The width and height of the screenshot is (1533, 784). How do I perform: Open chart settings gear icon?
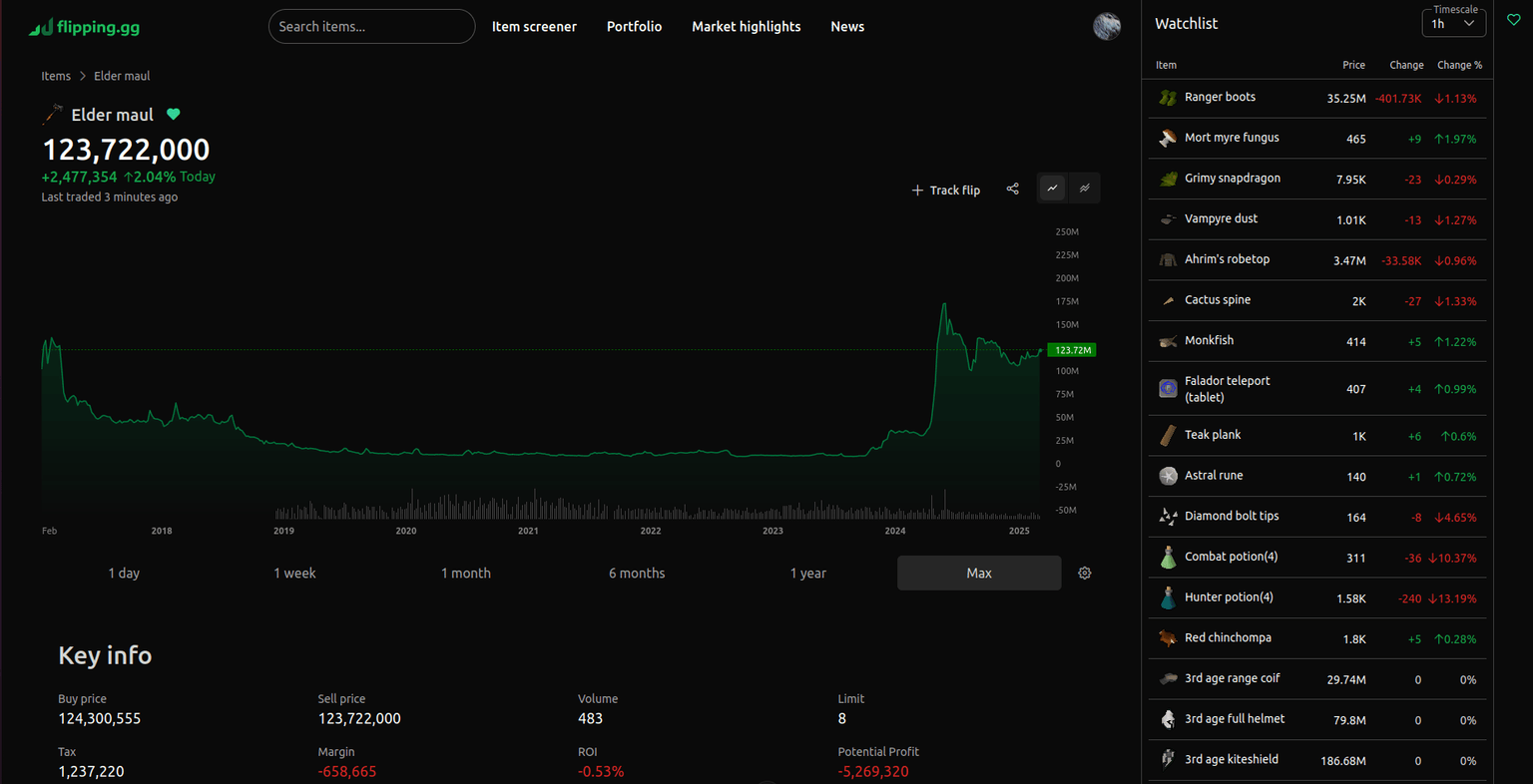(1085, 573)
